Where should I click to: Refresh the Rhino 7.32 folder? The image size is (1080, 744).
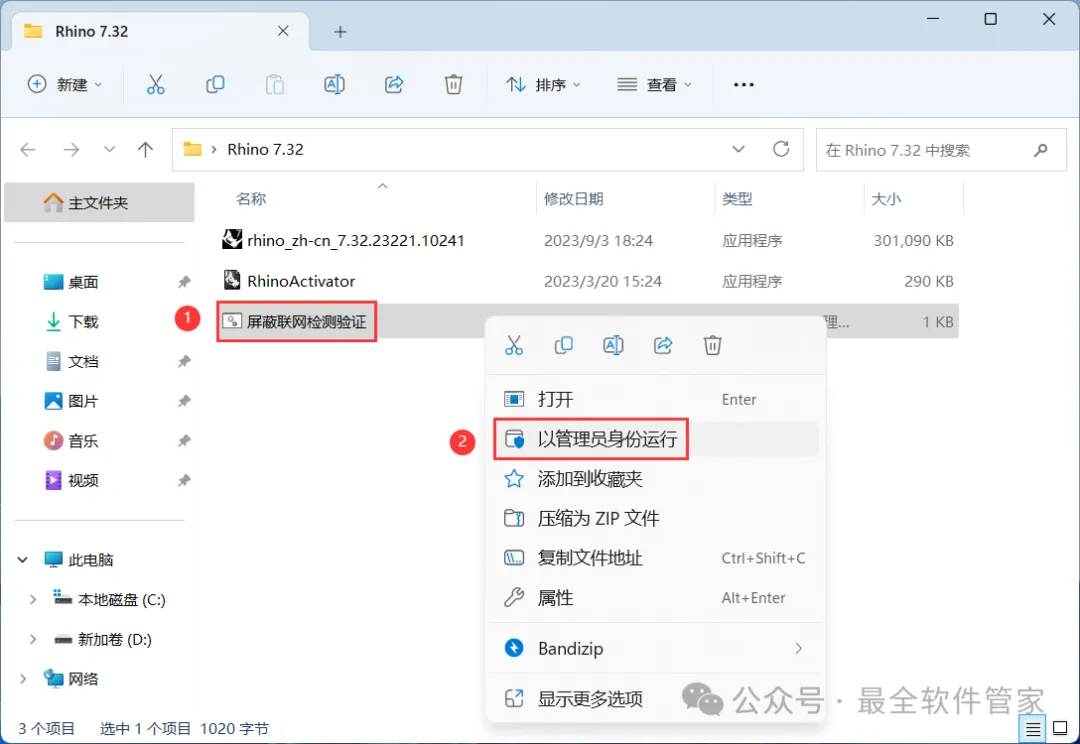(781, 149)
